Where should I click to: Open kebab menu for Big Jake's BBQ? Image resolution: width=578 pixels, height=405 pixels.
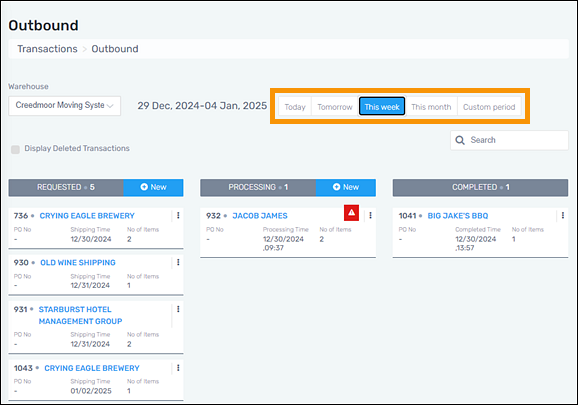[x=563, y=216]
